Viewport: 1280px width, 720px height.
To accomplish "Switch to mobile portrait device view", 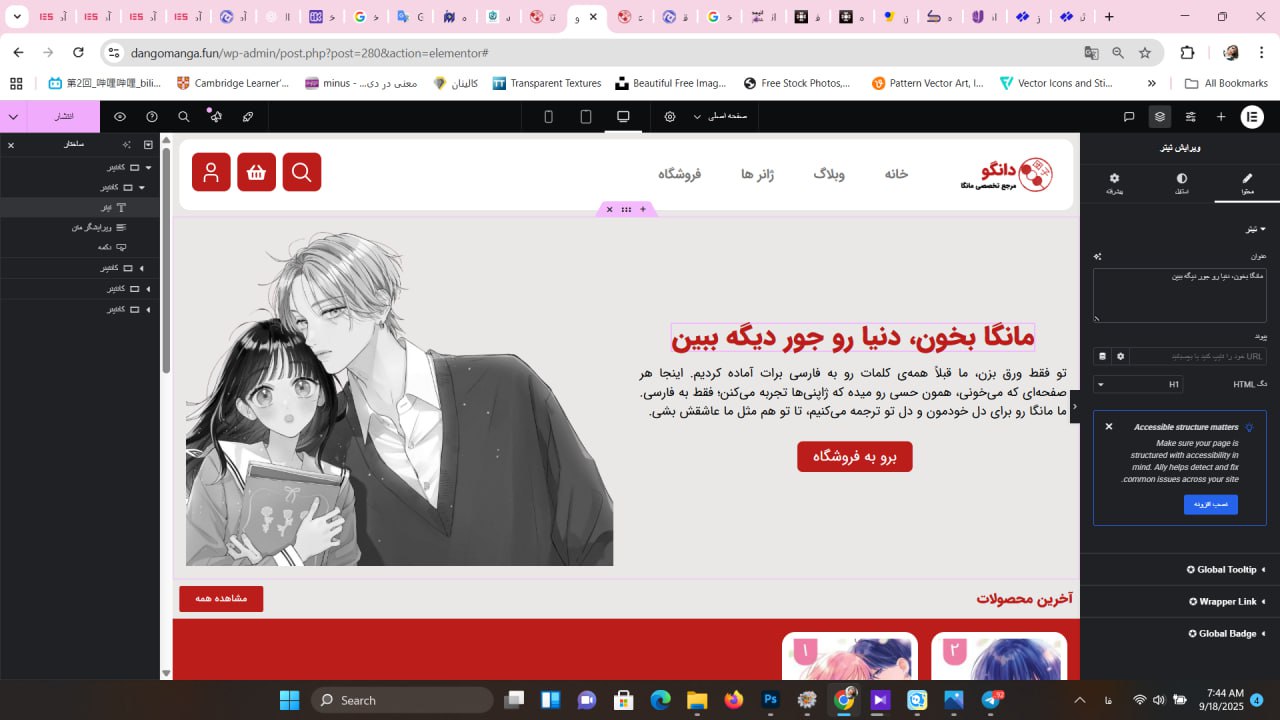I will click(x=548, y=117).
